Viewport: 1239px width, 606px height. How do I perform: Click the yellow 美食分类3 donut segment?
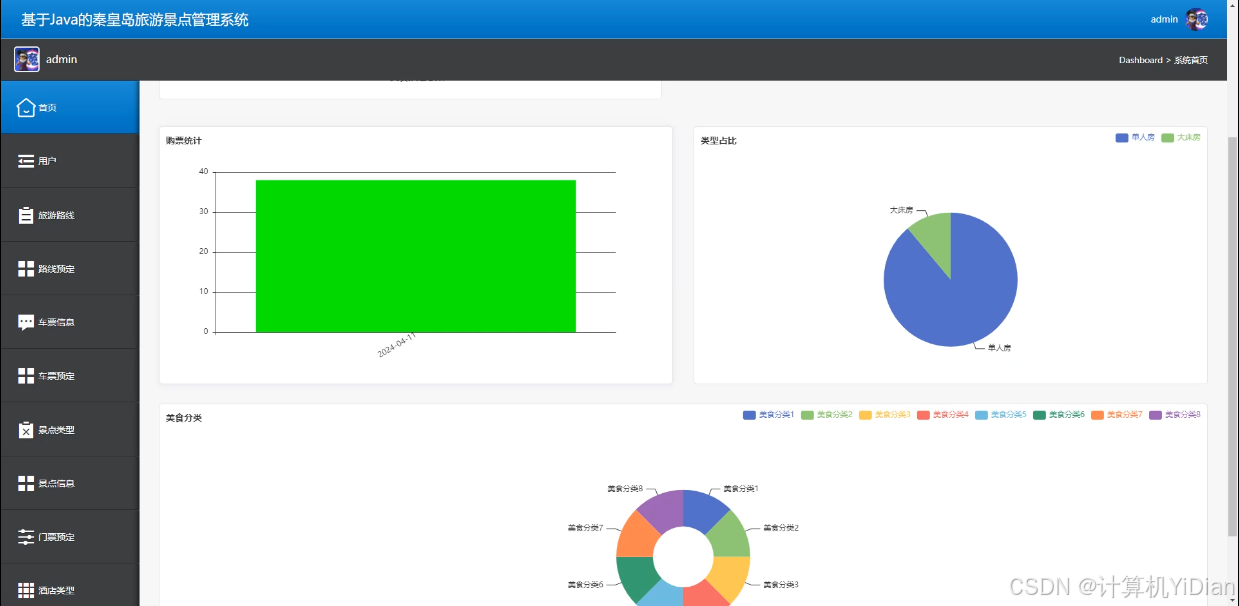pyautogui.click(x=731, y=577)
